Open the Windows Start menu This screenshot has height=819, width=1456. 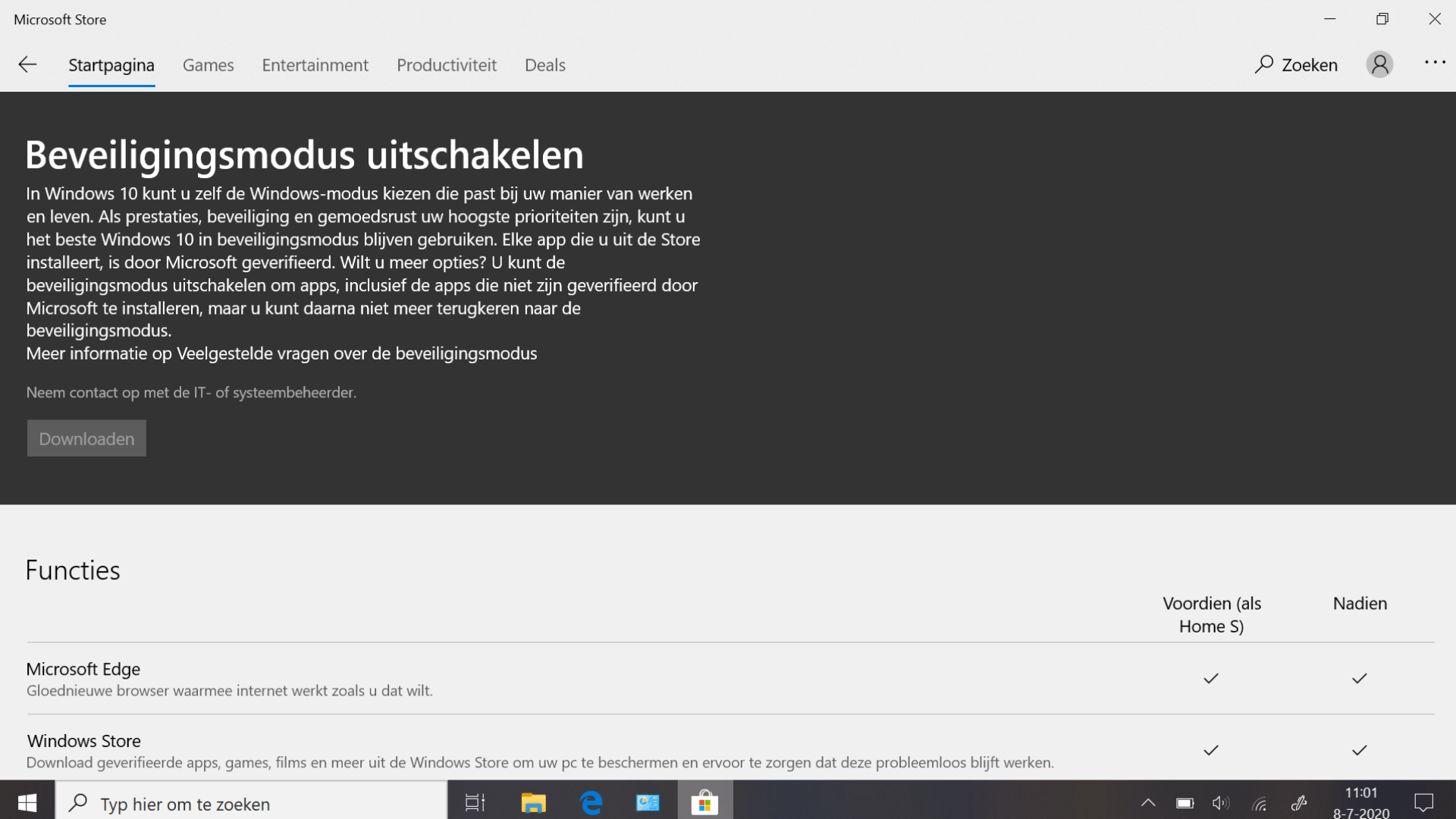coord(27,802)
